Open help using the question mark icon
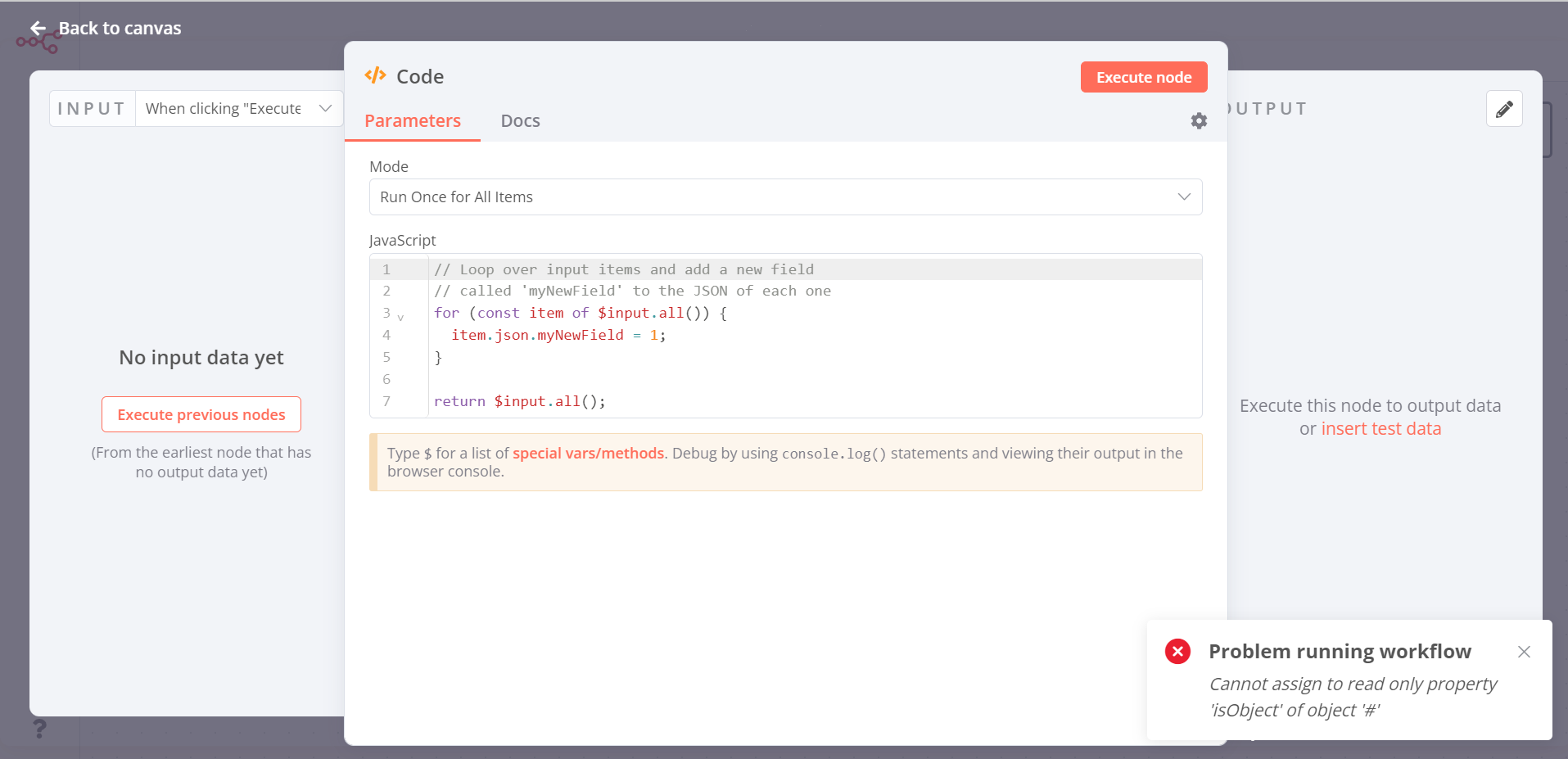 click(x=39, y=728)
